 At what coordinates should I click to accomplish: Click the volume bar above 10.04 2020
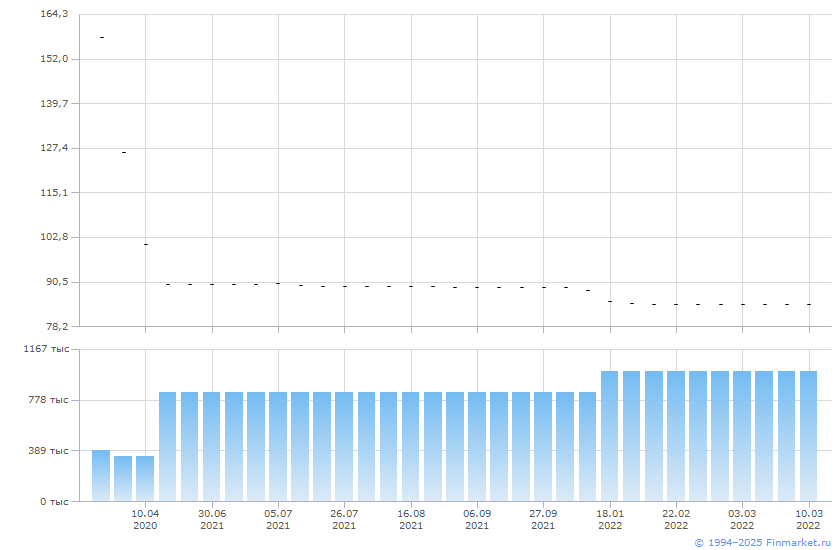pyautogui.click(x=145, y=478)
